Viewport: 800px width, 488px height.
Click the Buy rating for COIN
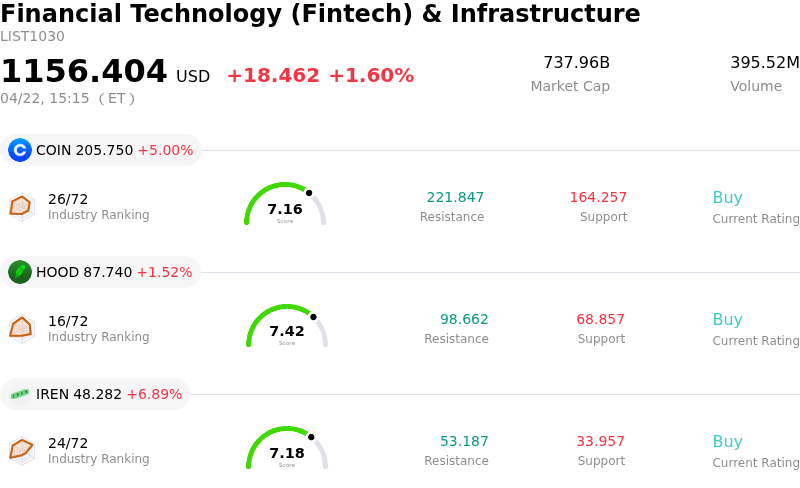pyautogui.click(x=727, y=198)
